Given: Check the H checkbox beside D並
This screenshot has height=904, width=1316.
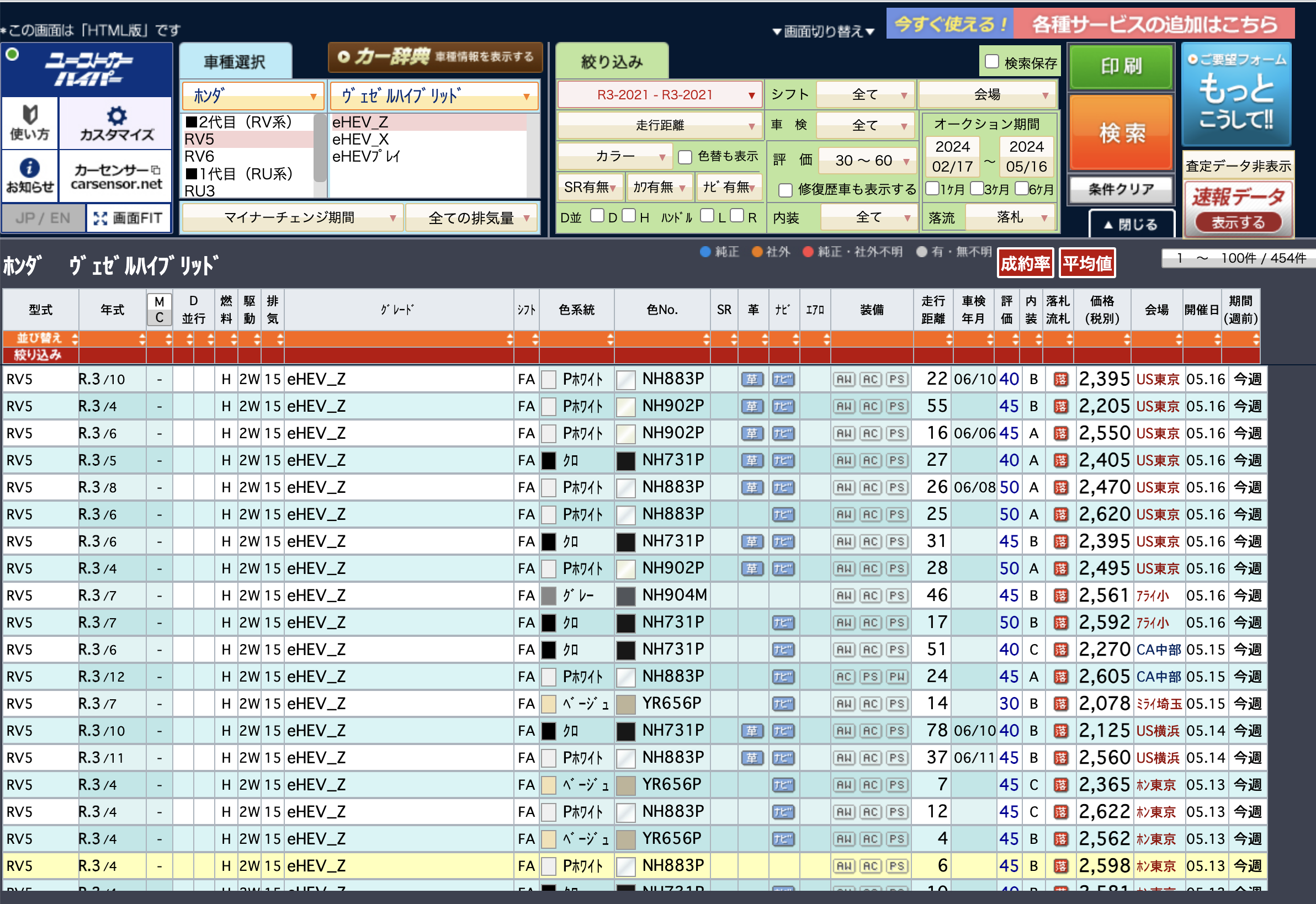Looking at the screenshot, I should click(628, 216).
